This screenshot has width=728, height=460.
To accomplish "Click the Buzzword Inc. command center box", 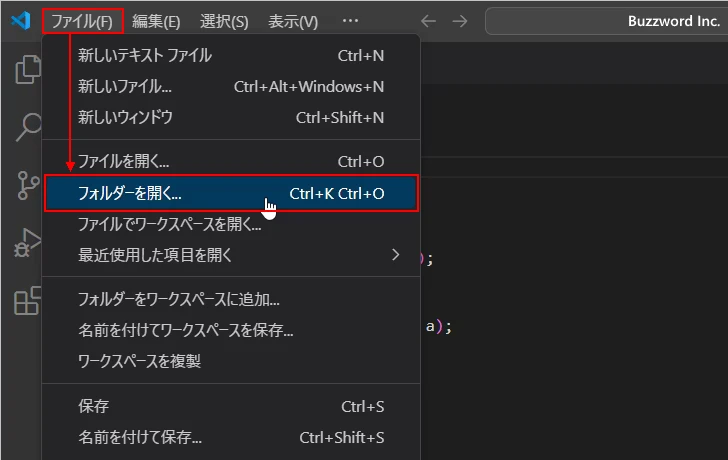I will (607, 21).
